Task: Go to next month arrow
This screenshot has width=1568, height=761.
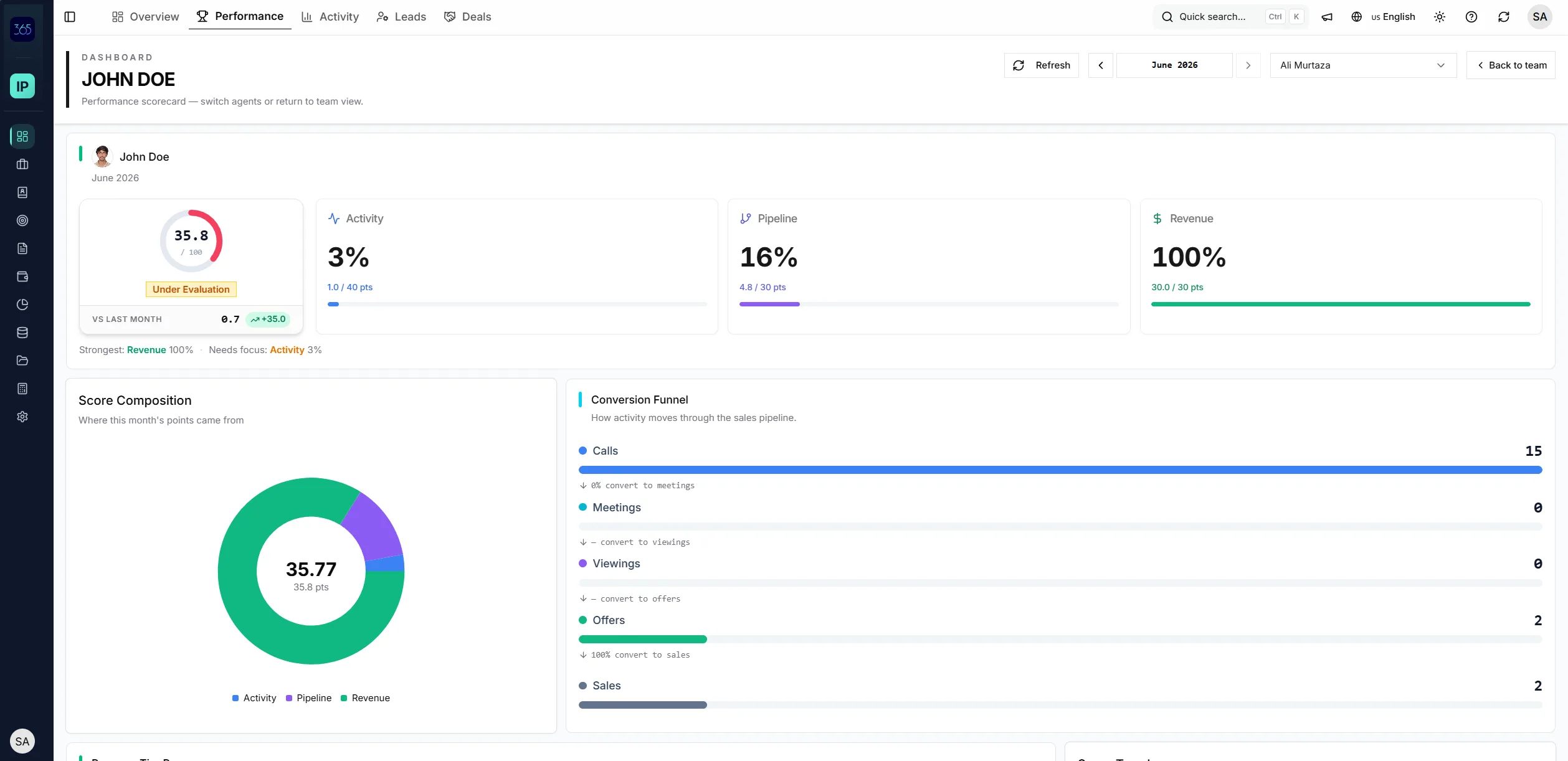Action: [1248, 65]
